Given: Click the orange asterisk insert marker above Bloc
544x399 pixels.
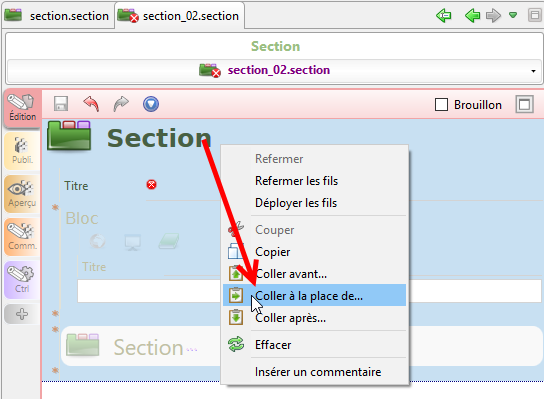Looking at the screenshot, I should click(55, 207).
